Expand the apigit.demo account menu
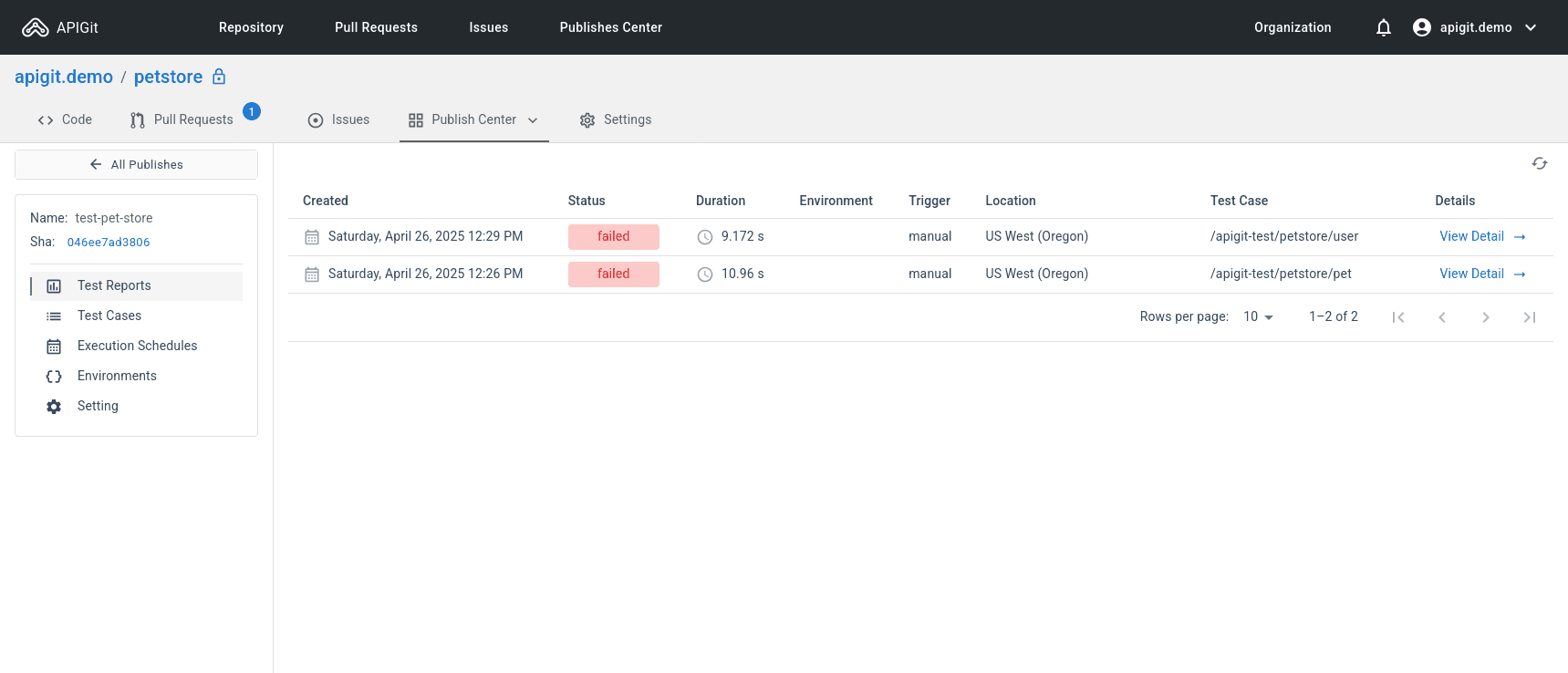 [1531, 27]
